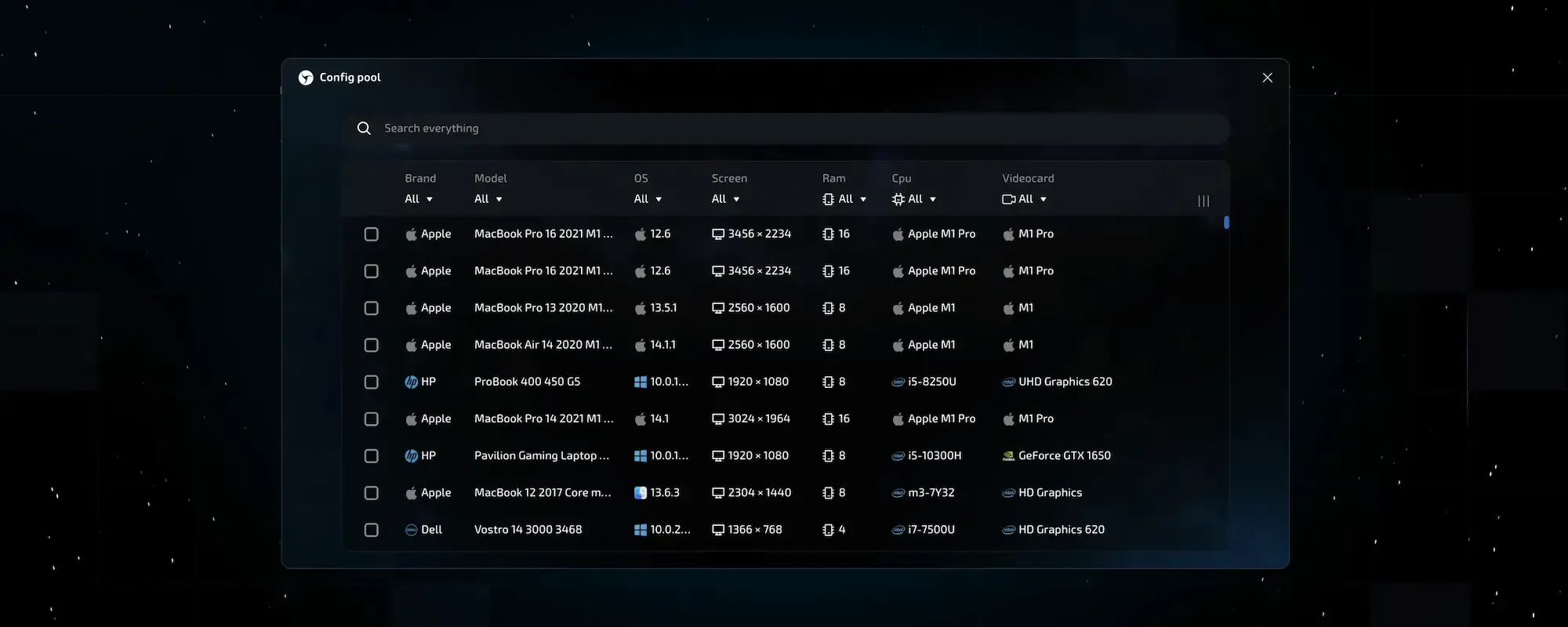The height and width of the screenshot is (627, 1568).
Task: Check the Vostro 14 3000 3468 row
Action: click(372, 530)
